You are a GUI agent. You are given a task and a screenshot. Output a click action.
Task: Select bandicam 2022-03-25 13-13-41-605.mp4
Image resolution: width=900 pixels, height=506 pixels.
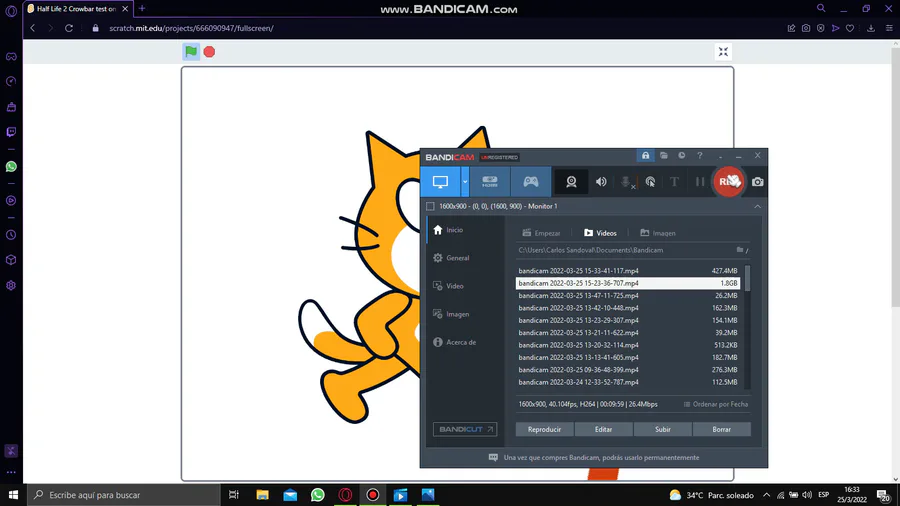point(627,357)
